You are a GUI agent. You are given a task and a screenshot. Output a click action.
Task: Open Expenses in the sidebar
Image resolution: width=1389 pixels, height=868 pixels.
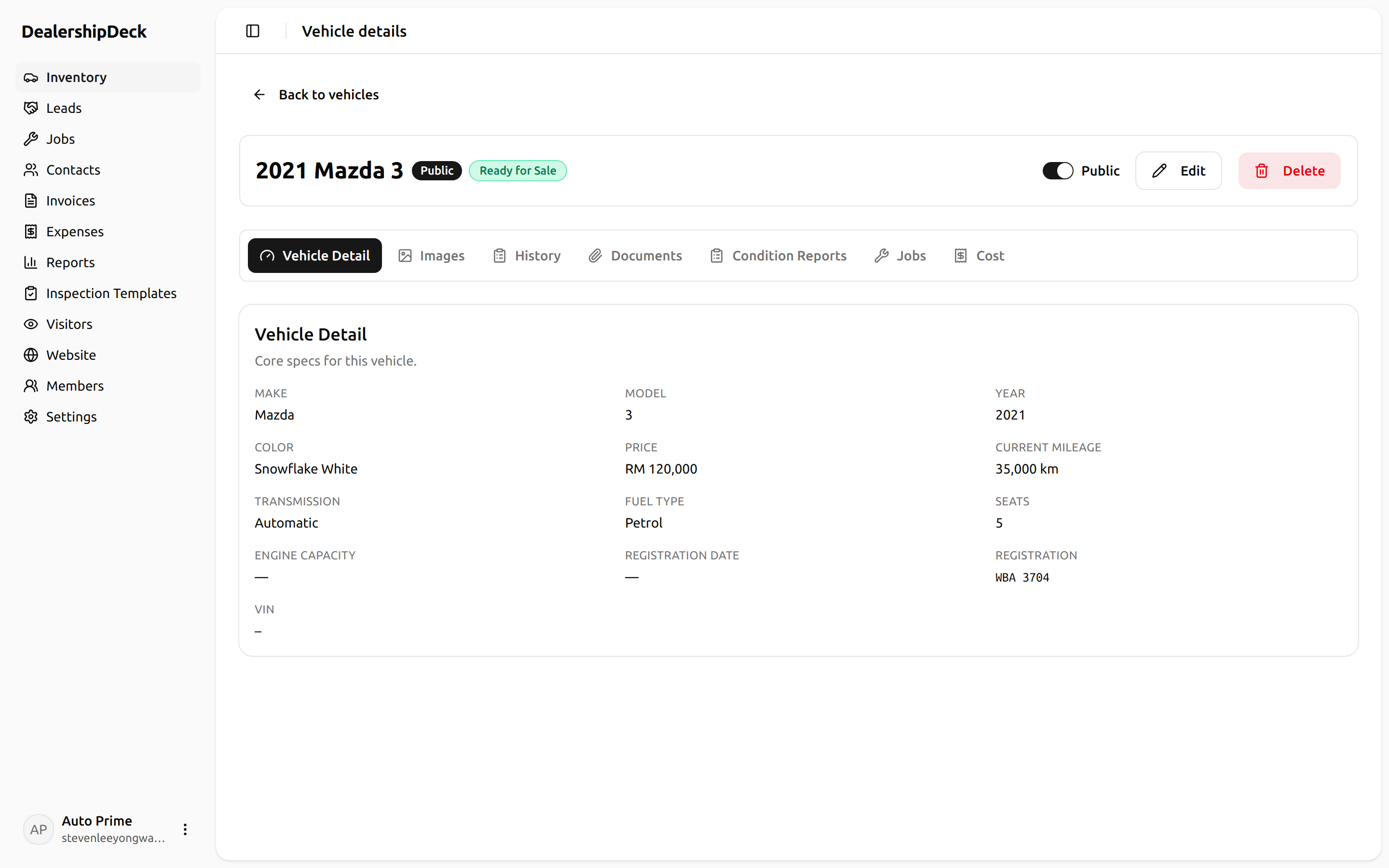tap(108, 231)
